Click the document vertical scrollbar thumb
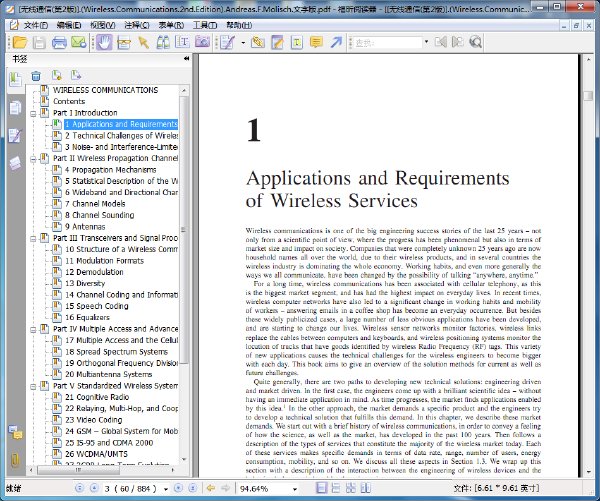600x501 pixels. [x=589, y=95]
